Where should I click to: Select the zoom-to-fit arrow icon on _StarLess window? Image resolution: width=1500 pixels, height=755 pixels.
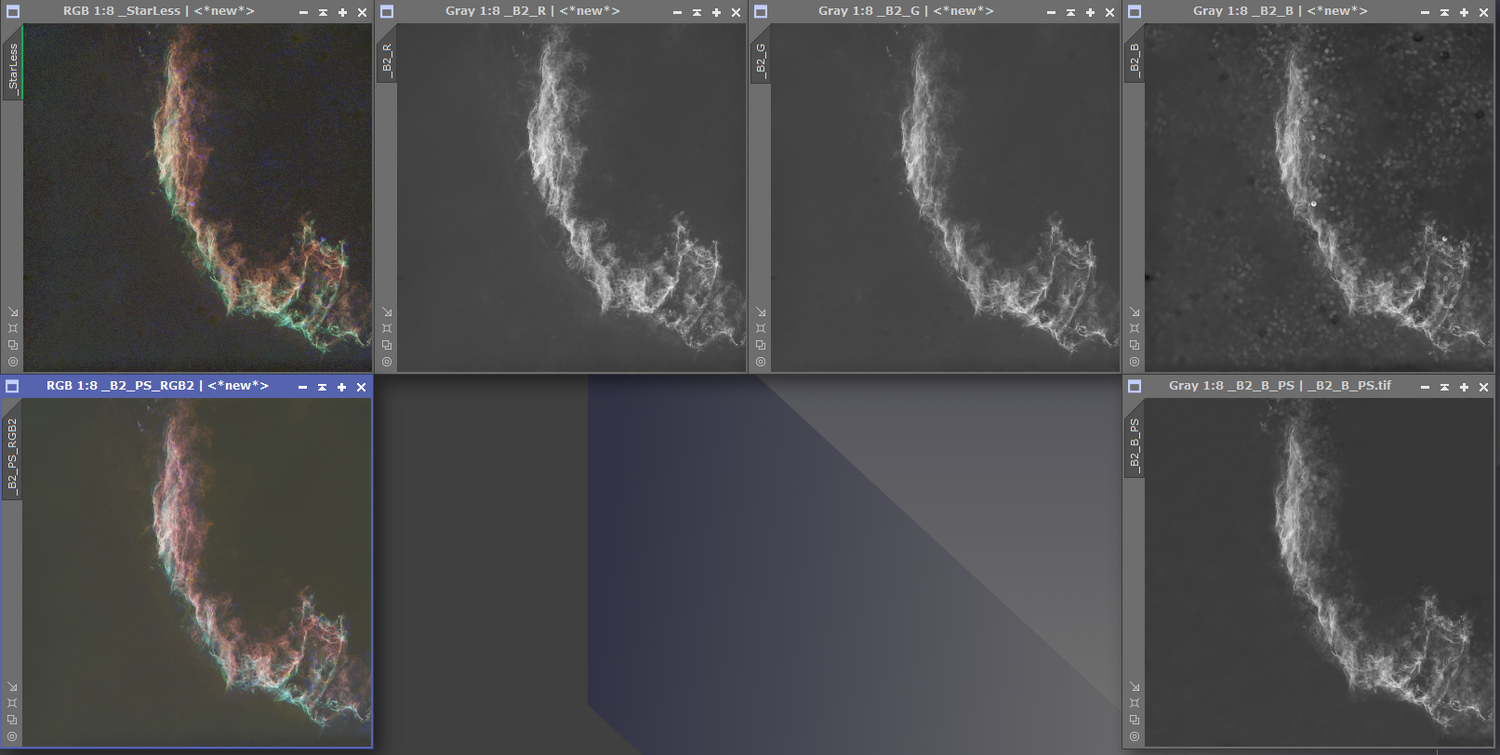[x=12, y=311]
